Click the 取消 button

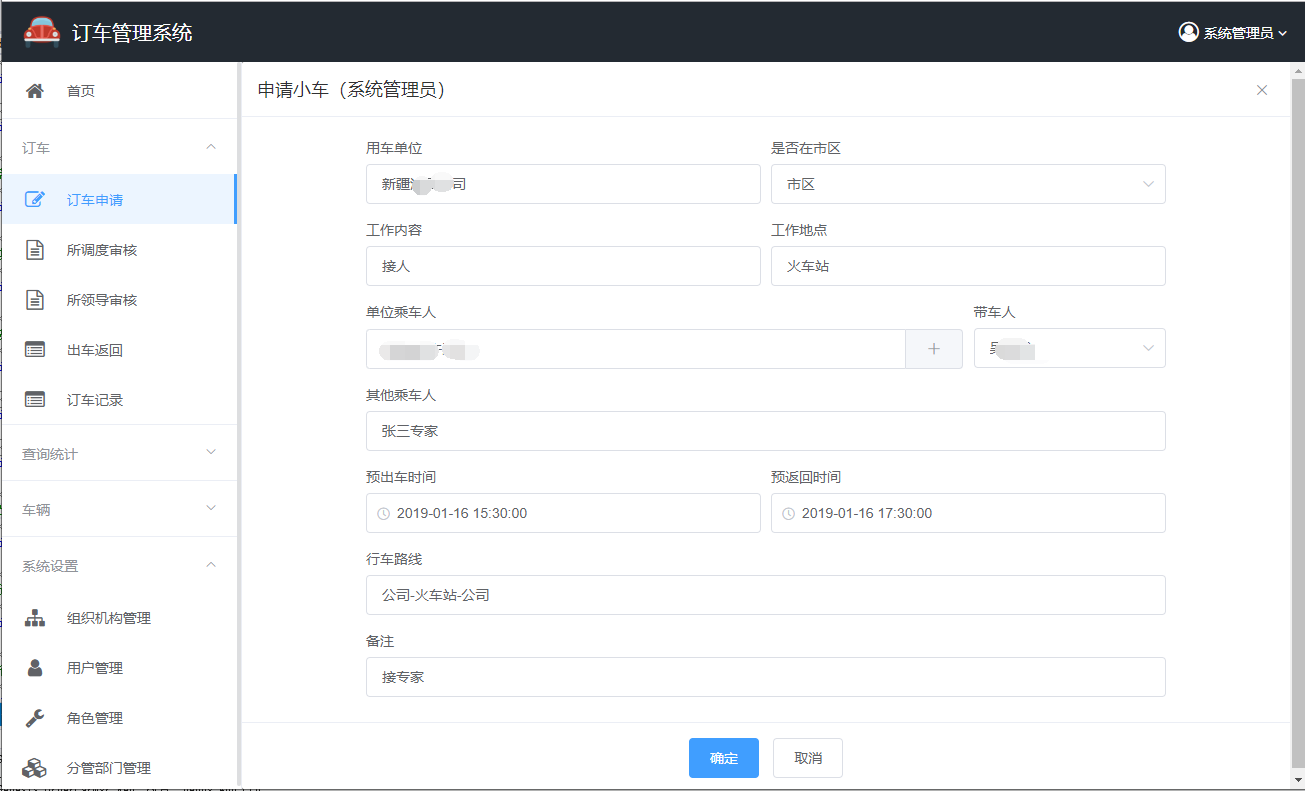click(x=807, y=758)
